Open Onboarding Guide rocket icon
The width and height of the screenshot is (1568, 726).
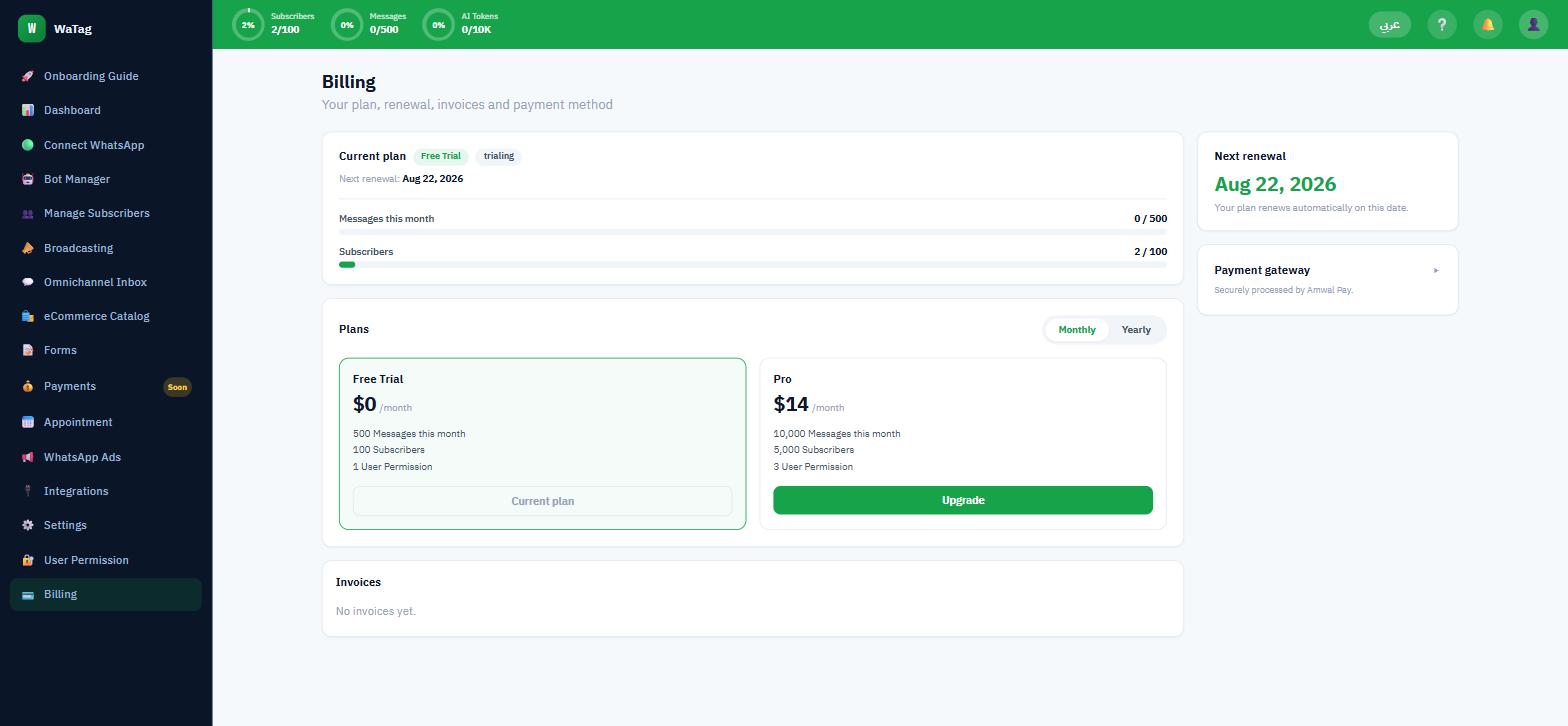[x=28, y=76]
